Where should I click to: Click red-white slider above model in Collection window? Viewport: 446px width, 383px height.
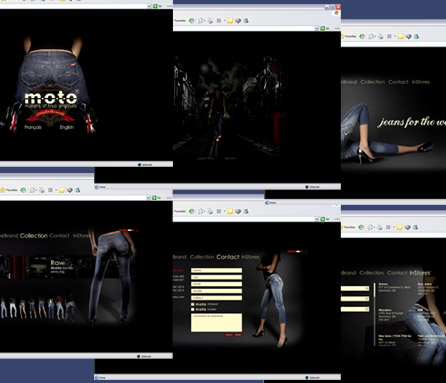tap(128, 230)
